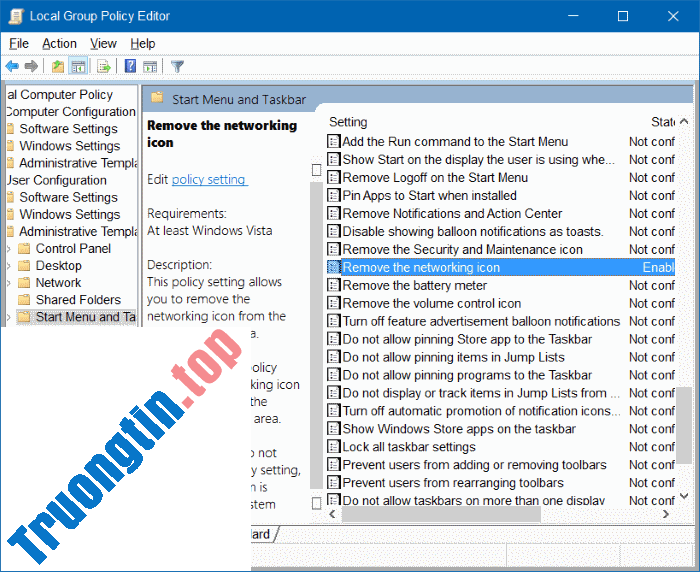Open the Help menu
Screen dimensions: 700x572
click(x=143, y=43)
